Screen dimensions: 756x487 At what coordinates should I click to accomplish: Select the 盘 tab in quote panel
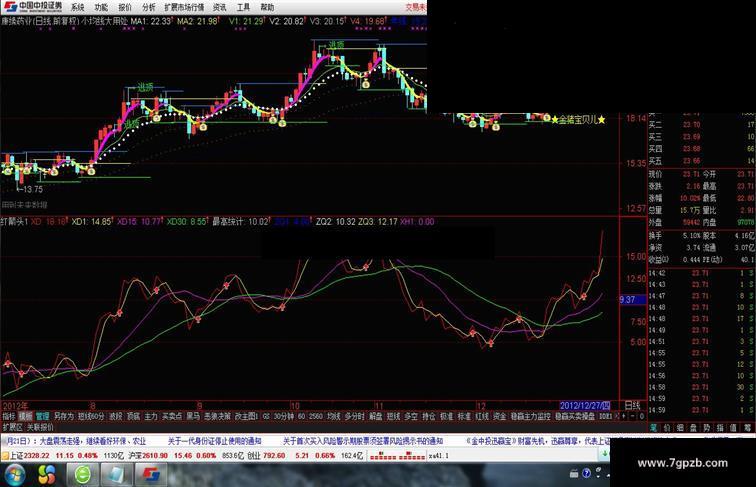[693, 427]
